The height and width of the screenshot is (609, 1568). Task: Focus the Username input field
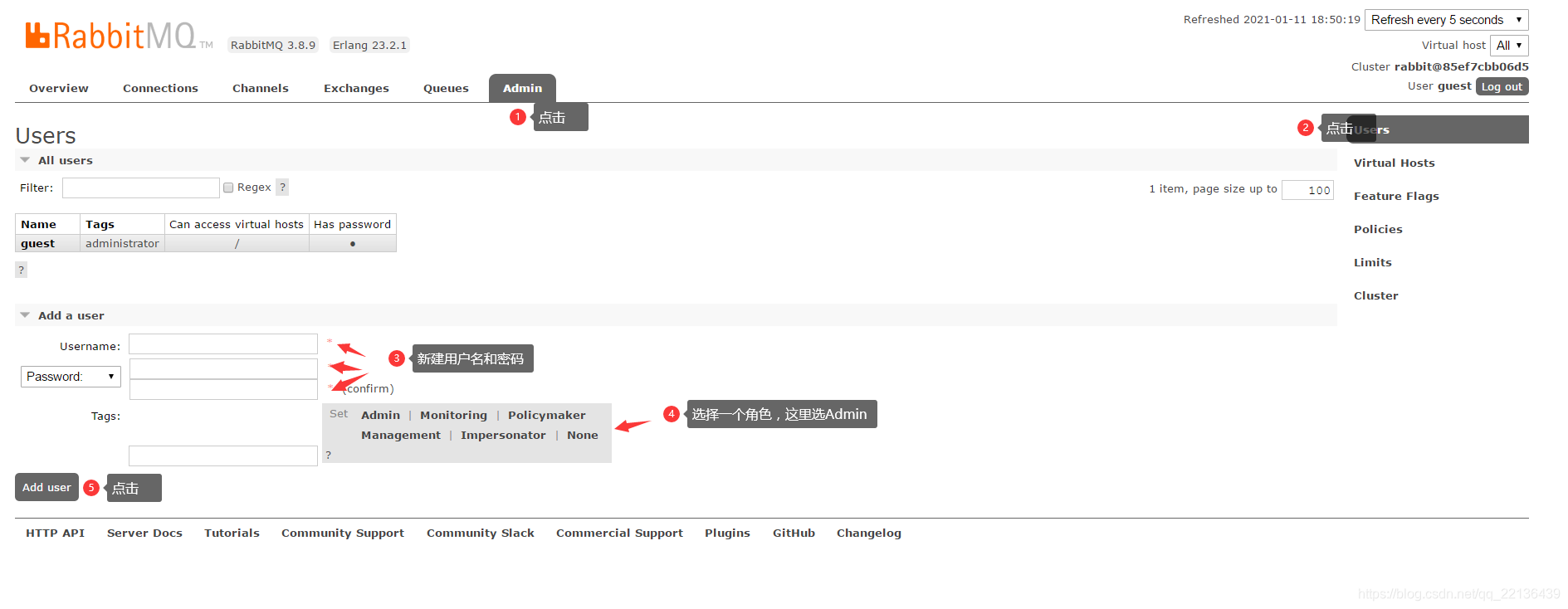click(223, 343)
